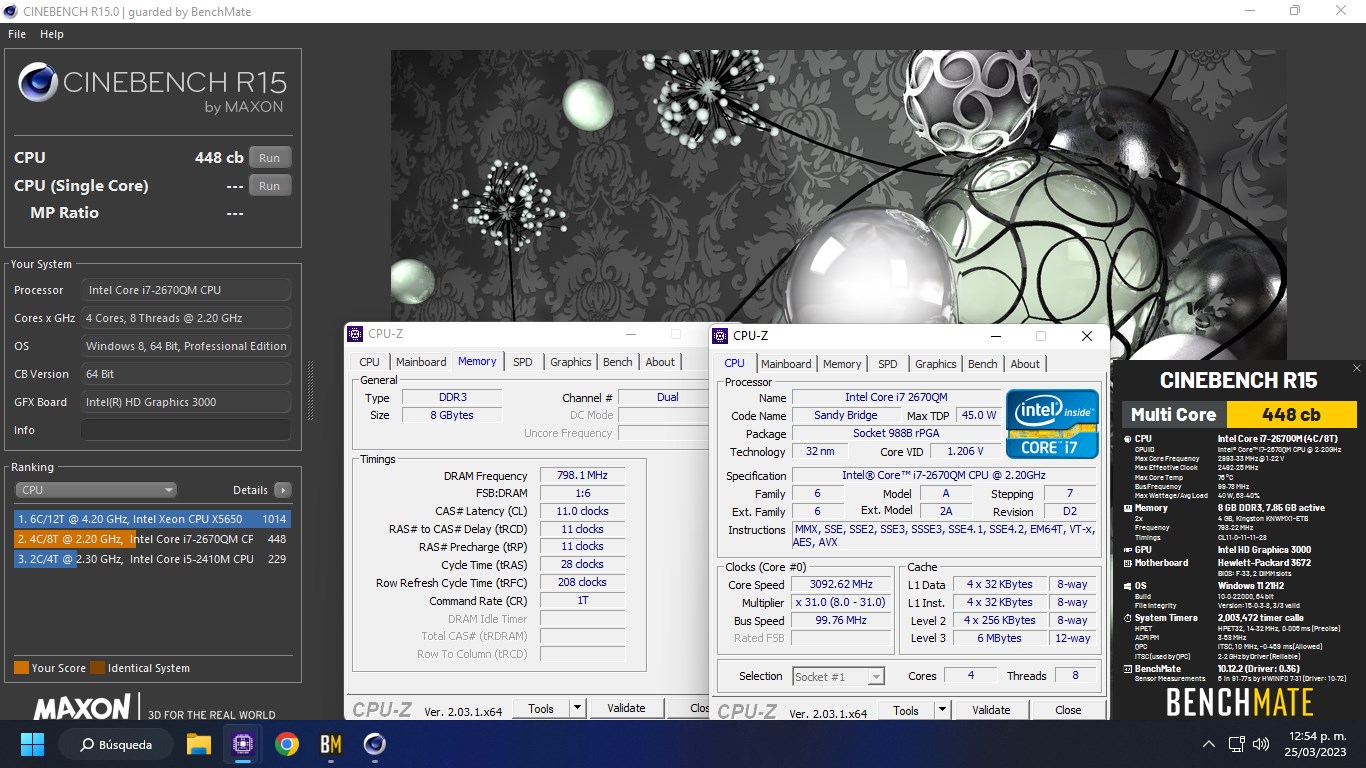Click the Motherboard icon in the BenchMate panel
1366x768 pixels.
tap(1127, 563)
